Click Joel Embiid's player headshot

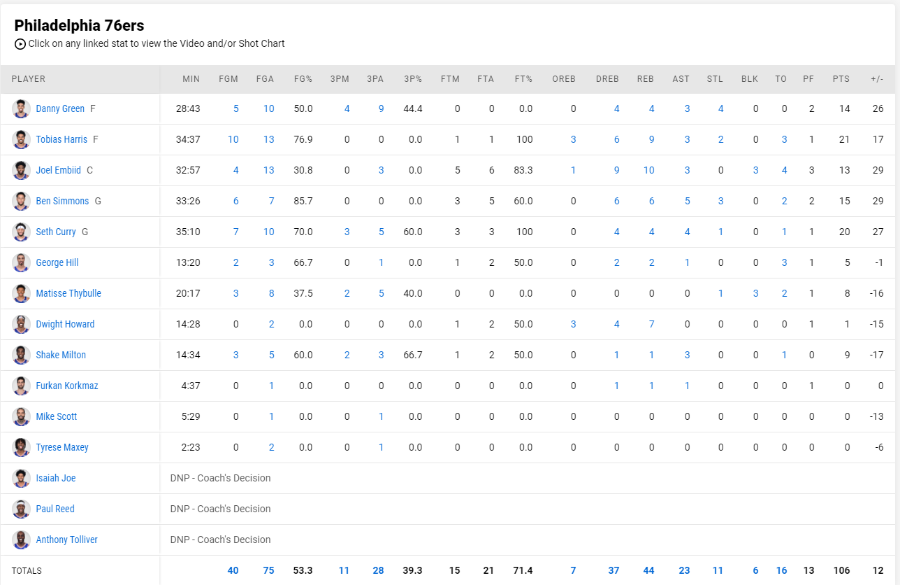[21, 170]
